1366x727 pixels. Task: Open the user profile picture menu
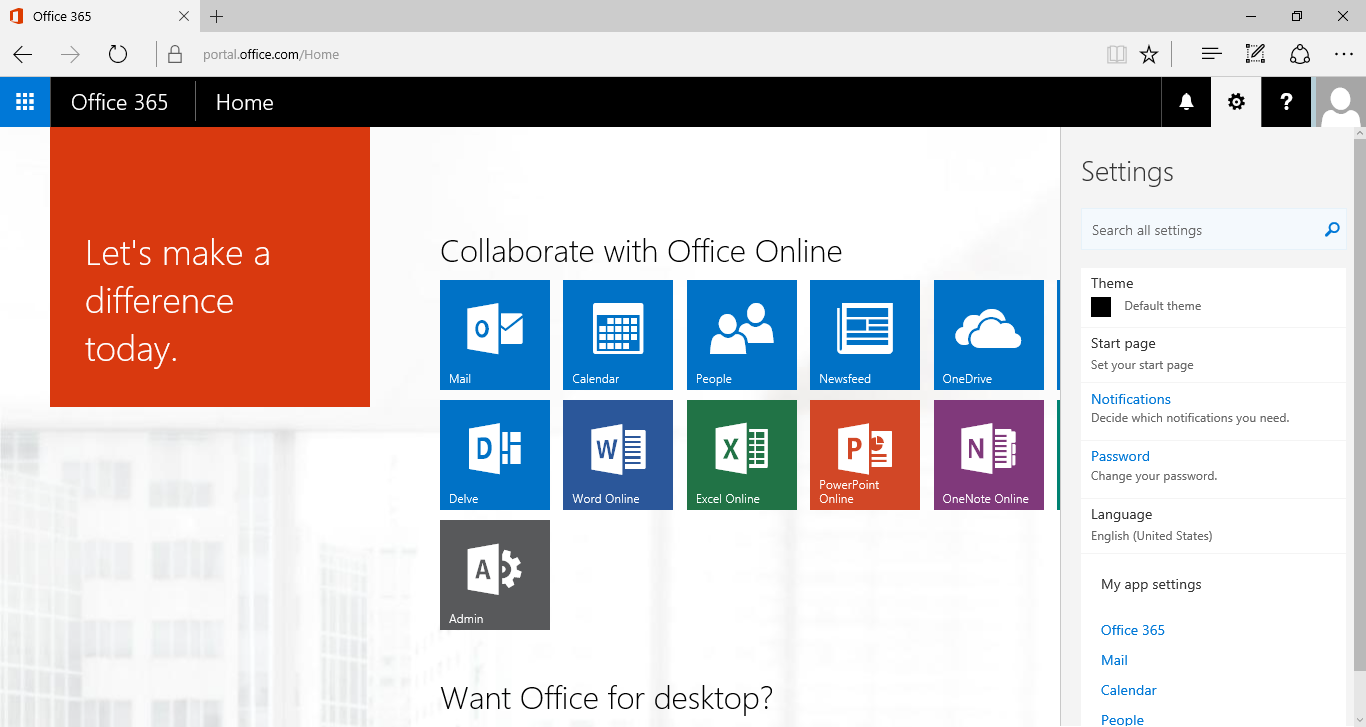click(1340, 102)
